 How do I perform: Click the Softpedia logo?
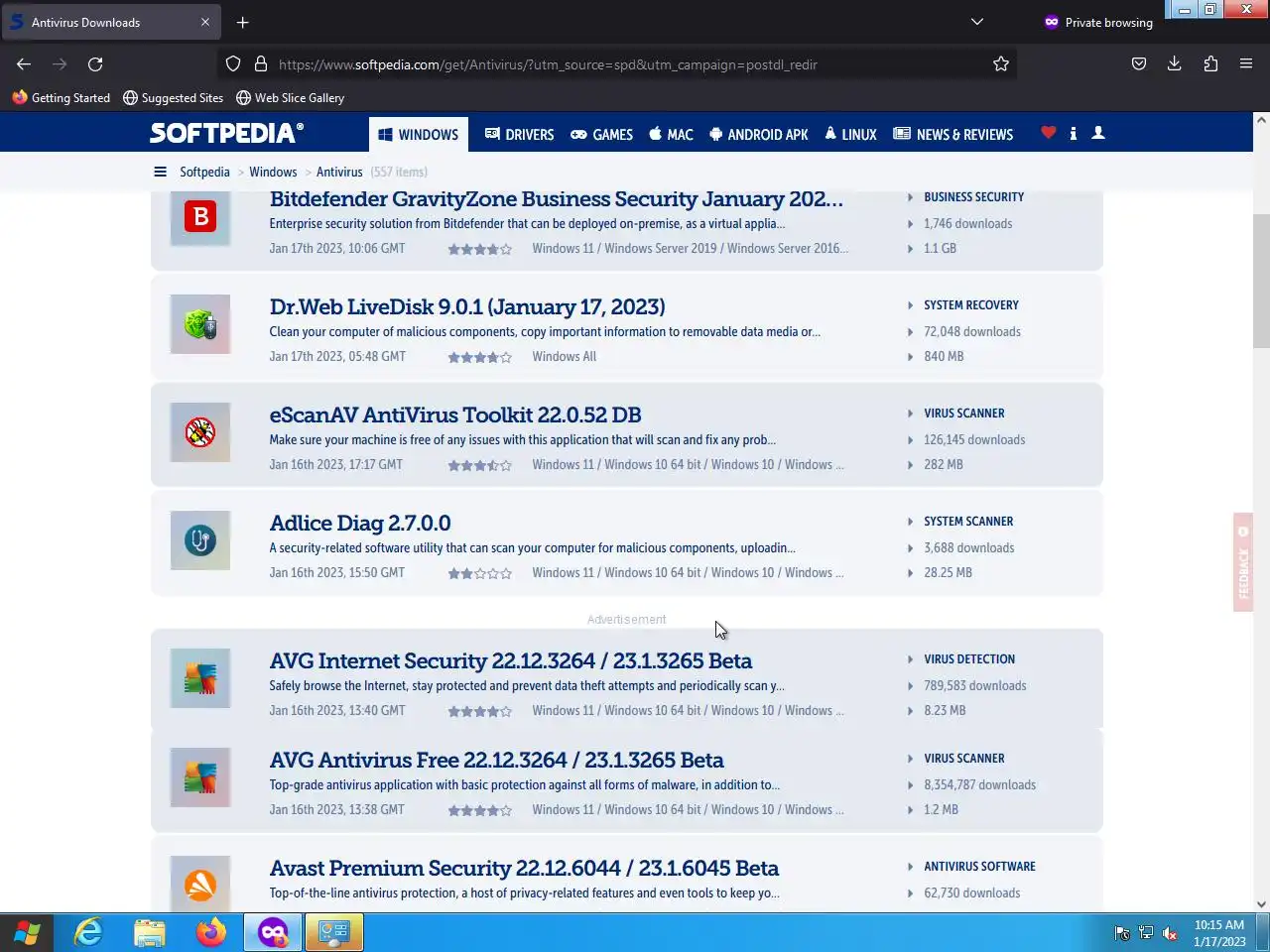tap(226, 133)
